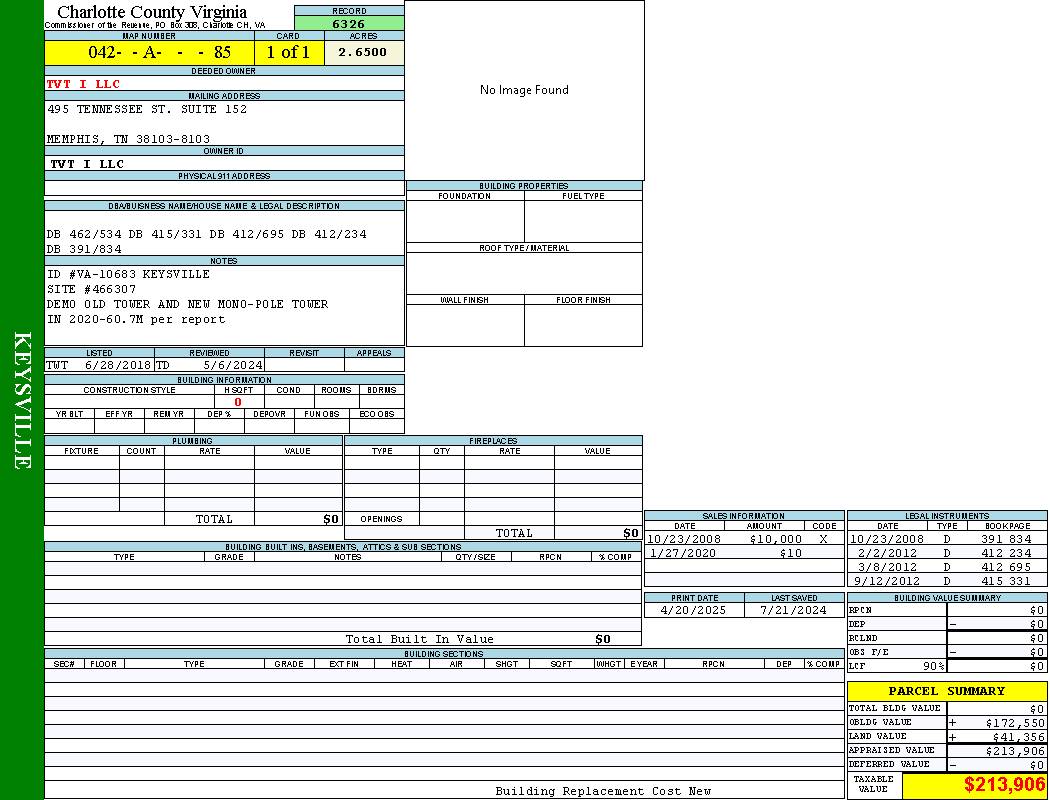This screenshot has height=800, width=1050.
Task: Click the empty Physical 911 Address field
Action: (x=224, y=188)
